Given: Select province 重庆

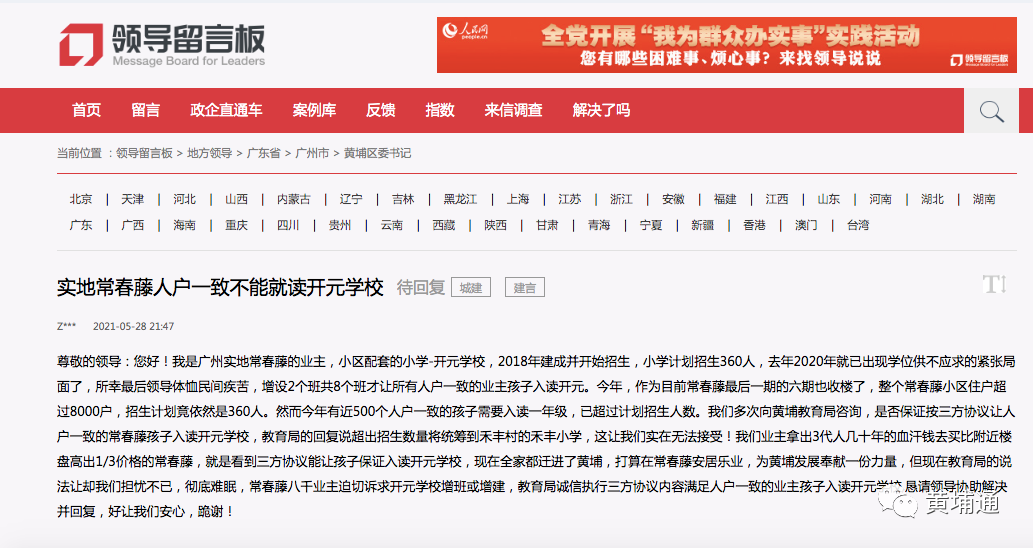Looking at the screenshot, I should click(237, 225).
